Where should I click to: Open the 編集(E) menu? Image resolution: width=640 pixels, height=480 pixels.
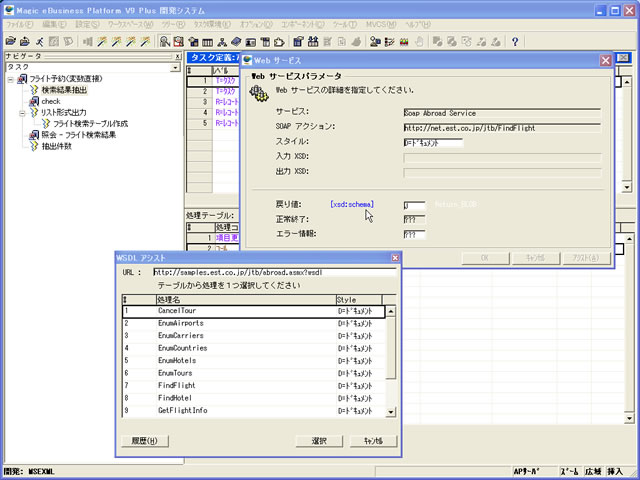pos(54,24)
